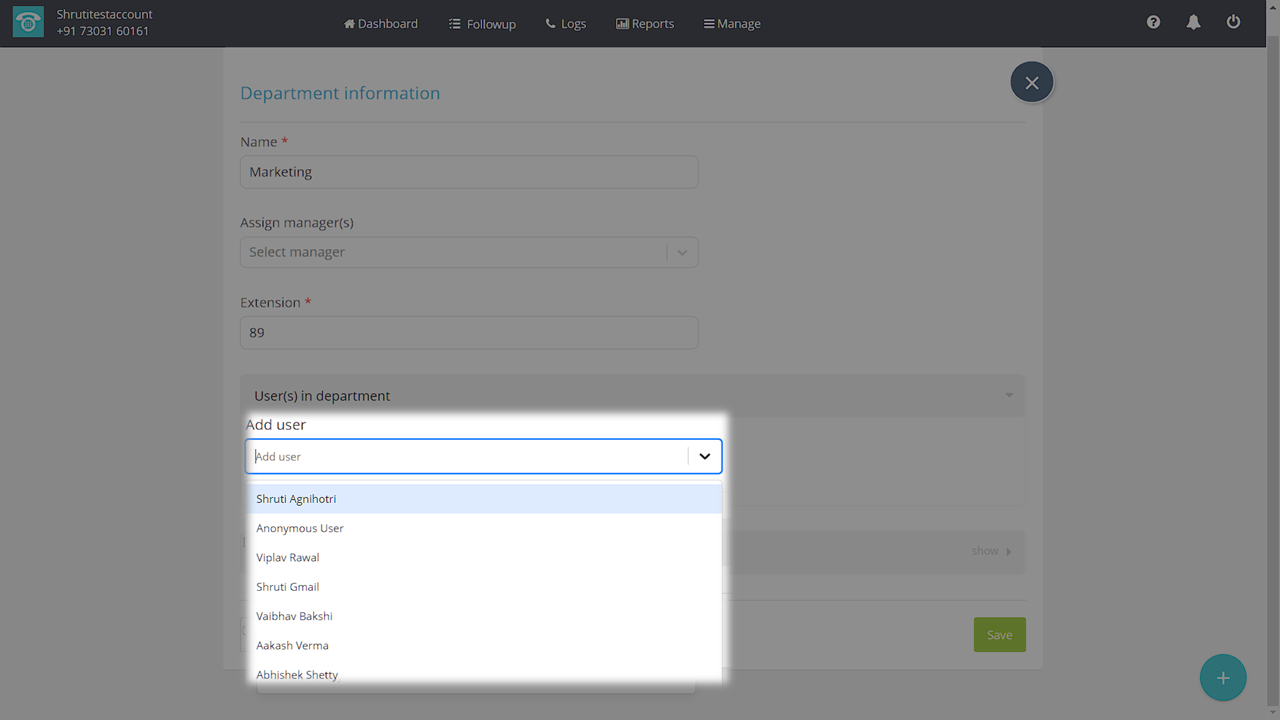Close the department form with X button

click(1031, 82)
